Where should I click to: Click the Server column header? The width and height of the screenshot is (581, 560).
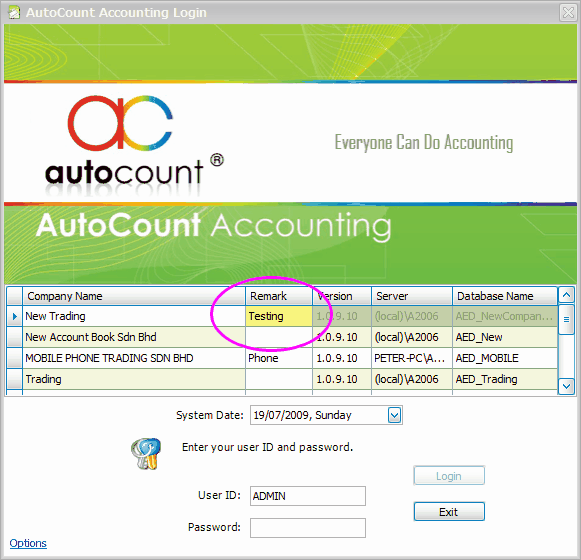point(412,296)
